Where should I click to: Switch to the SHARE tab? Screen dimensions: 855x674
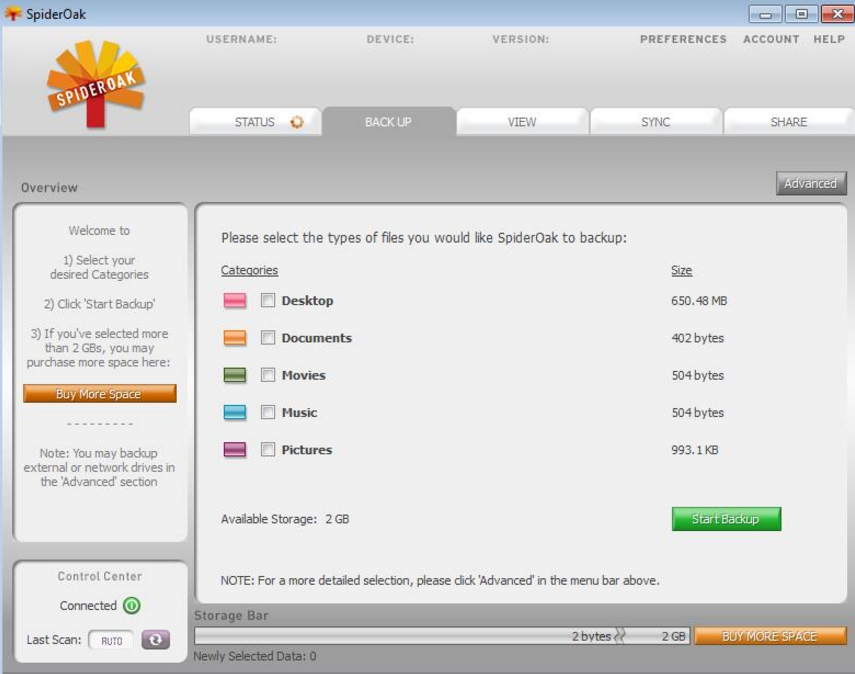pyautogui.click(x=788, y=122)
